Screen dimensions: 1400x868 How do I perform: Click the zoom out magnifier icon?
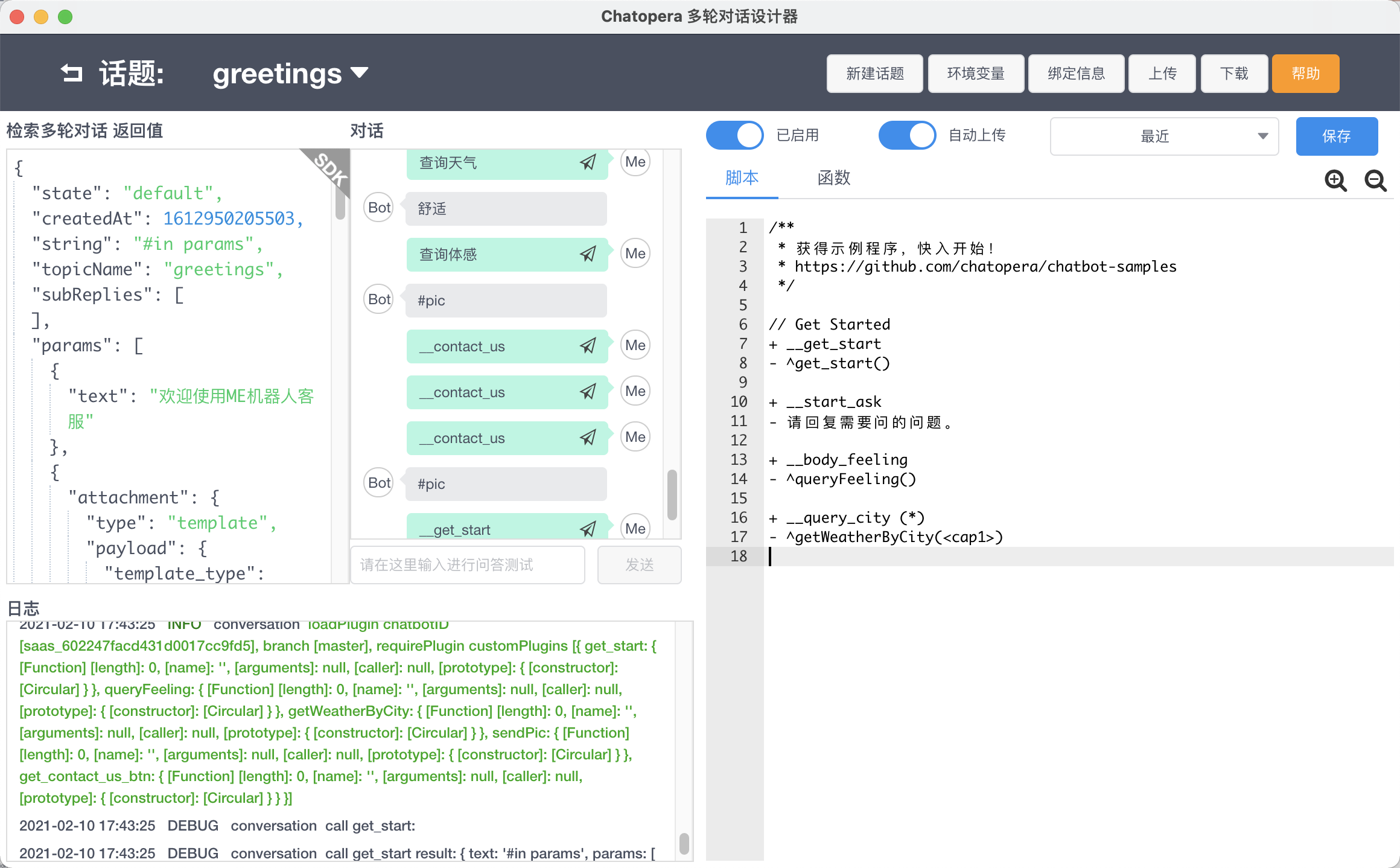1375,180
